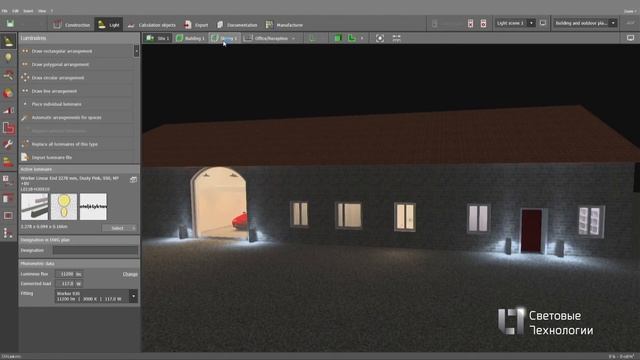Viewport: 640px width, 360px height.
Task: Click the Connected load value field
Action: [x=69, y=283]
